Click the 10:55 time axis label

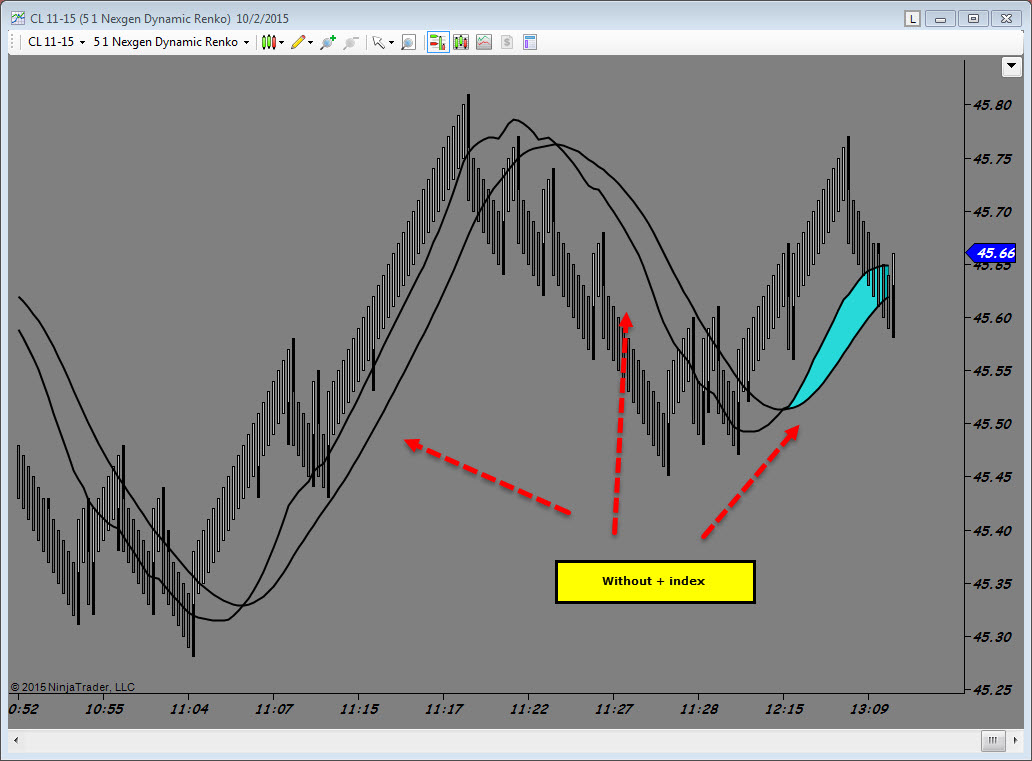(x=104, y=710)
